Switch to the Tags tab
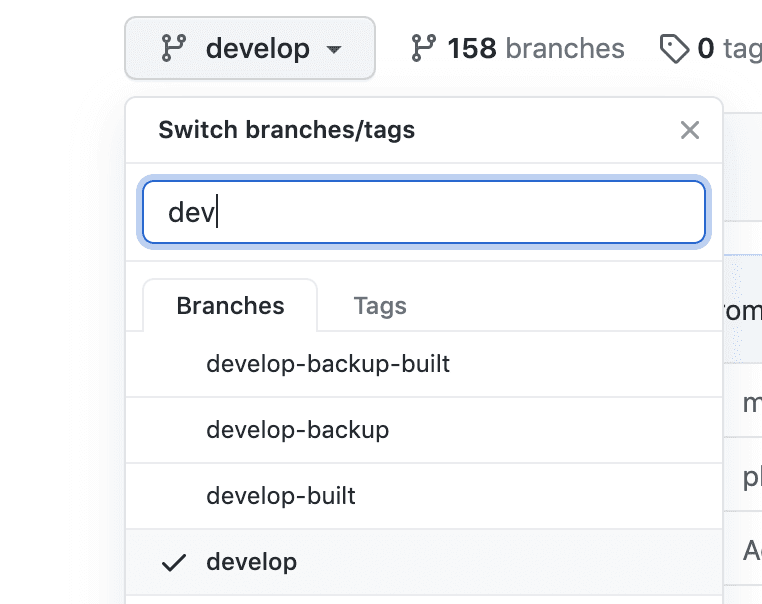The image size is (762, 604). [380, 306]
